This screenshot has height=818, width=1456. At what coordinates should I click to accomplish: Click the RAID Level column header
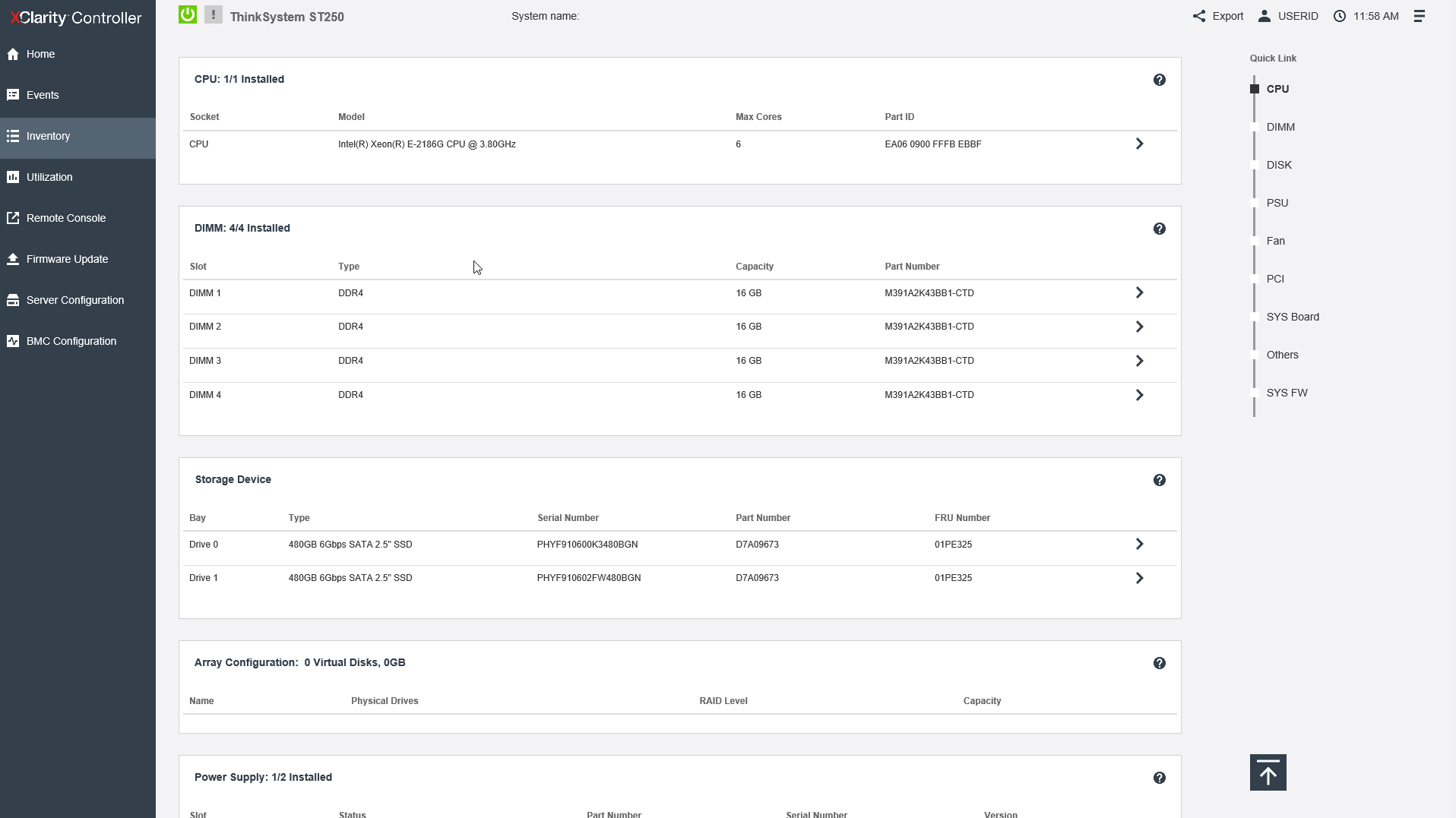[x=723, y=701]
